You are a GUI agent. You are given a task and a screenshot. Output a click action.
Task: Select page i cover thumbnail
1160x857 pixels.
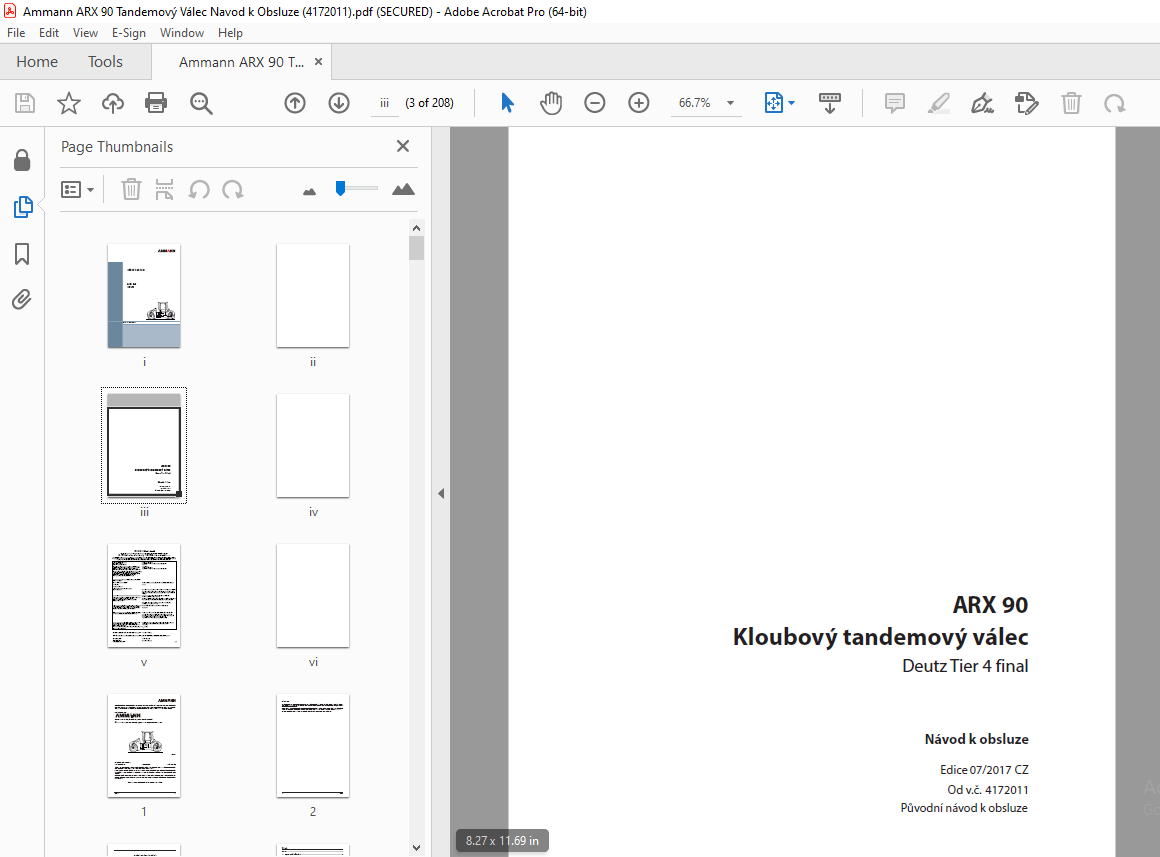coord(144,296)
